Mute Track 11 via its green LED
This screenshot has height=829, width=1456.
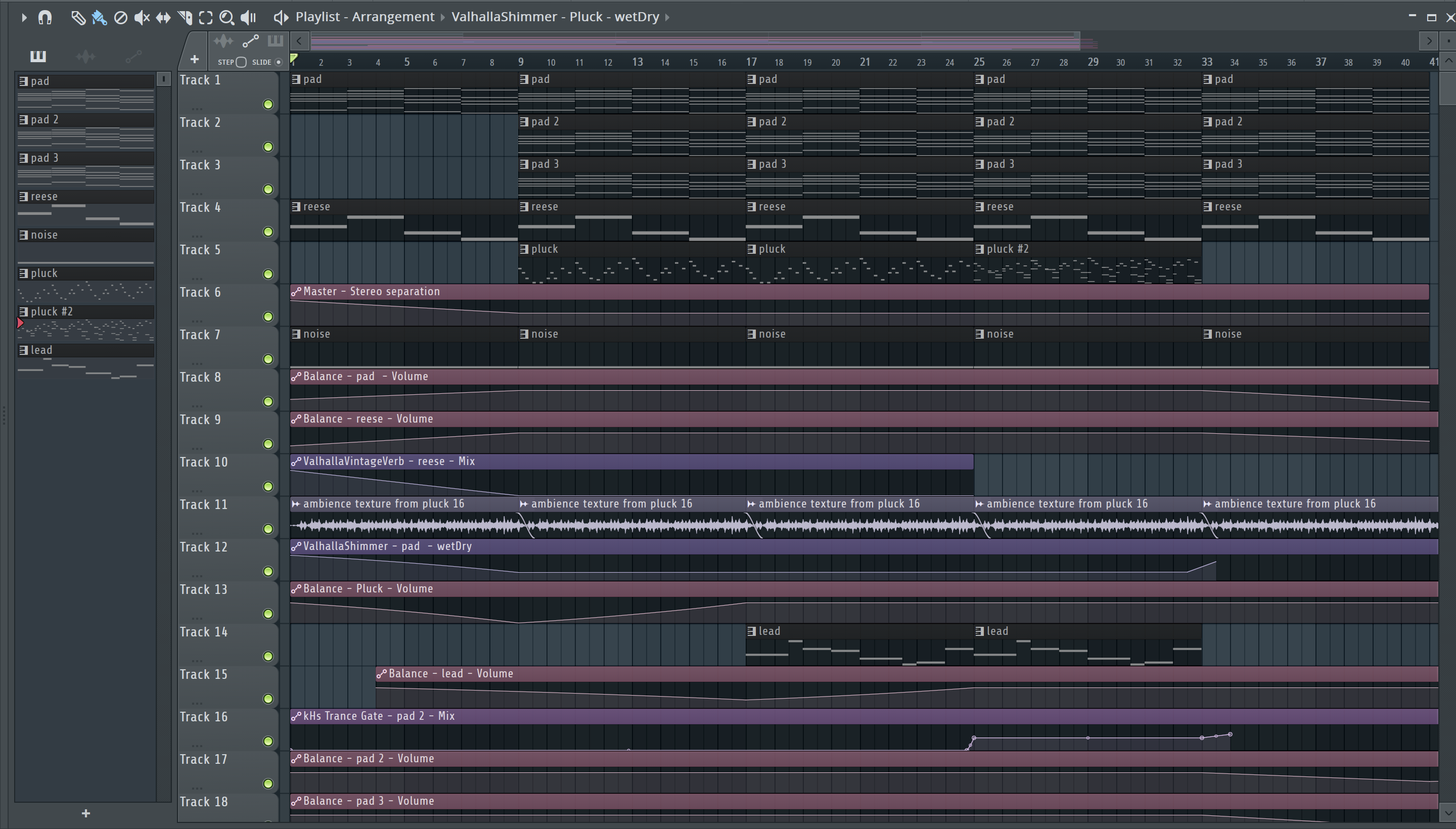[x=267, y=529]
